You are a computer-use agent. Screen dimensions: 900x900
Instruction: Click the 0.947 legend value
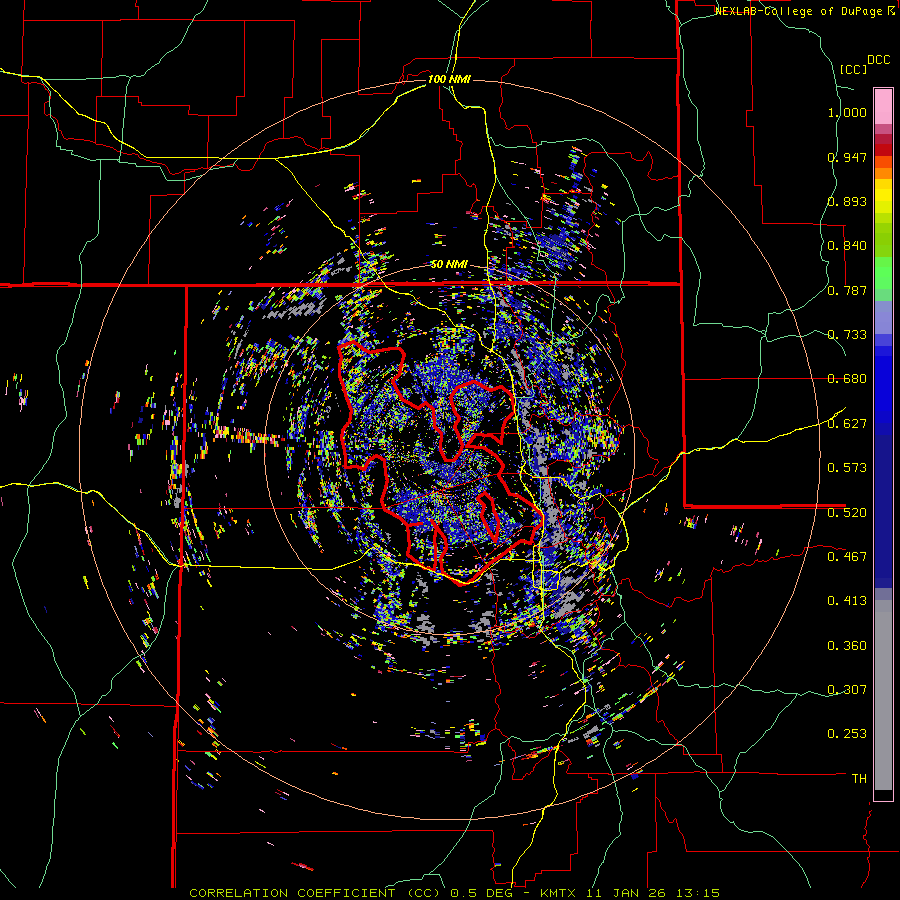[x=847, y=157]
